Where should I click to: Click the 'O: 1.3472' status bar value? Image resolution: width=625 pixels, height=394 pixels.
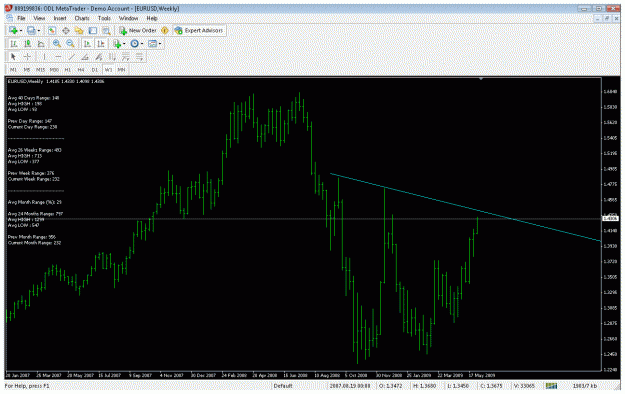[x=390, y=386]
